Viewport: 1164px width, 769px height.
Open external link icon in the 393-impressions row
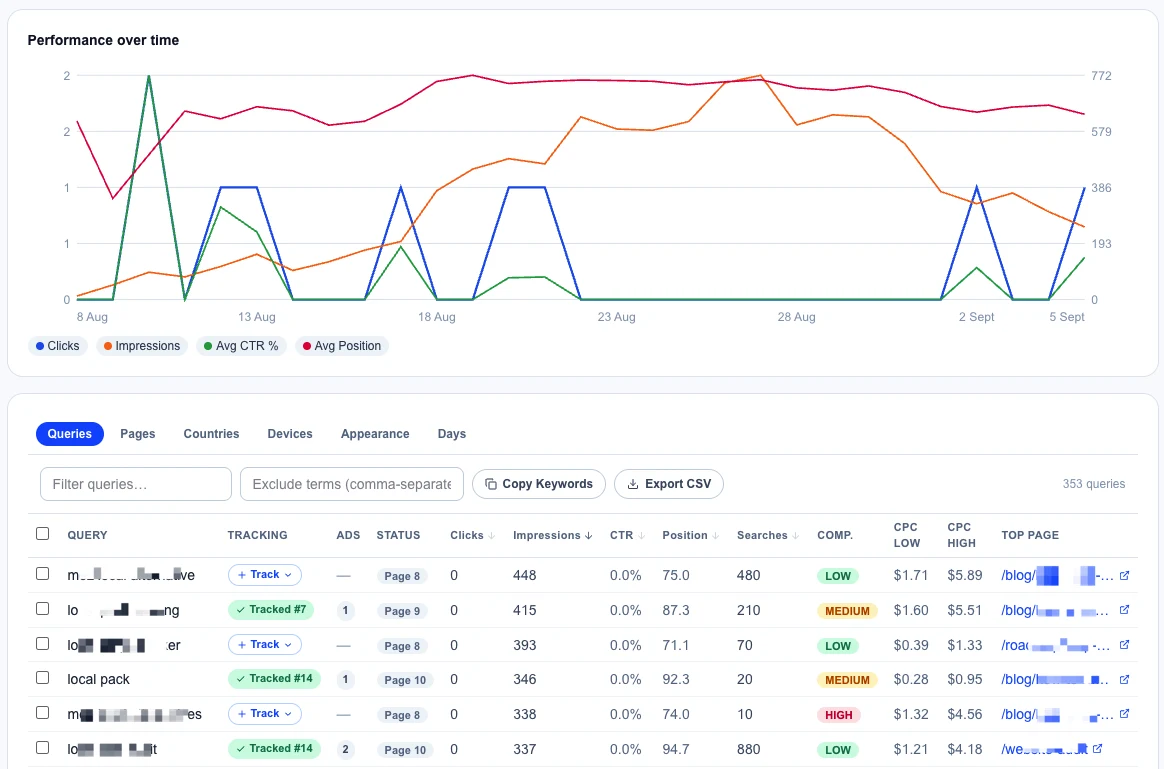(1124, 645)
